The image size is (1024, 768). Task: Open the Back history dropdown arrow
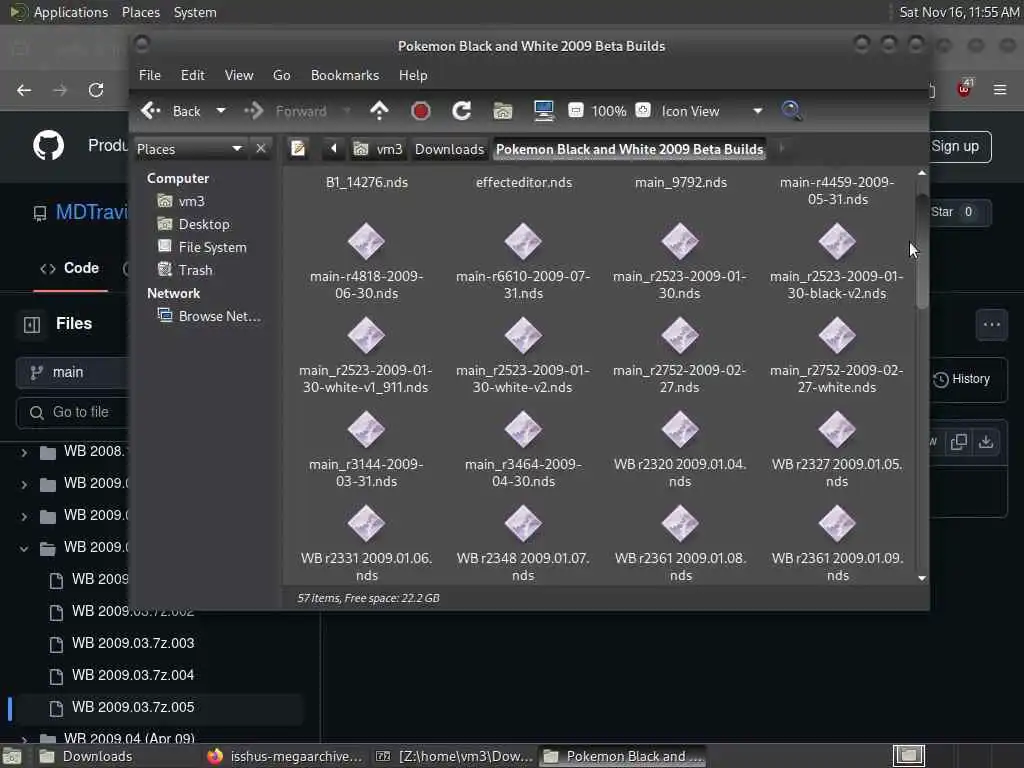tap(221, 111)
